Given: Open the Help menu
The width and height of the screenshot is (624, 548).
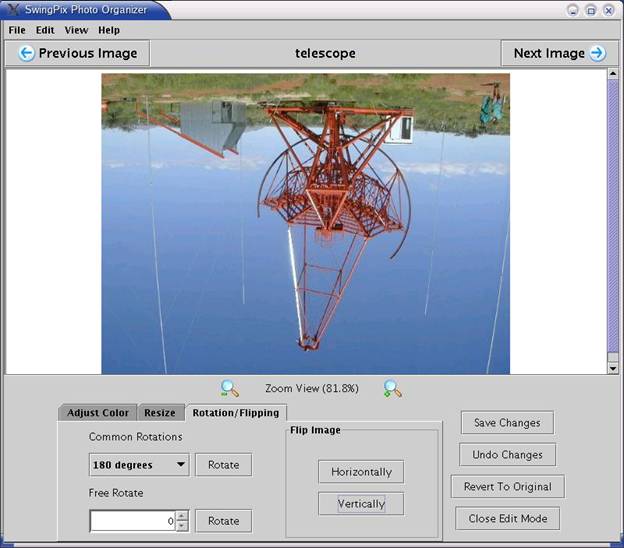Looking at the screenshot, I should [x=109, y=30].
